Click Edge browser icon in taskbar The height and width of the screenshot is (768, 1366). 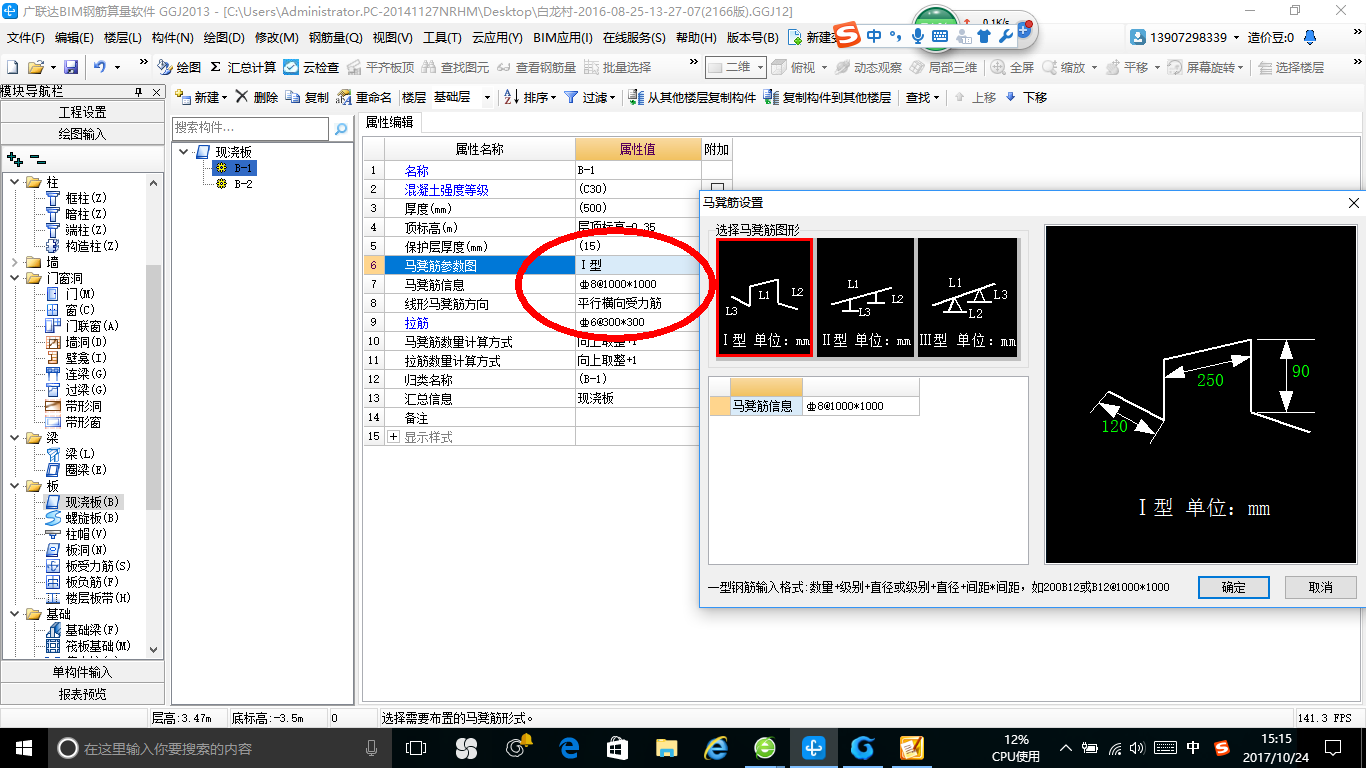click(570, 747)
